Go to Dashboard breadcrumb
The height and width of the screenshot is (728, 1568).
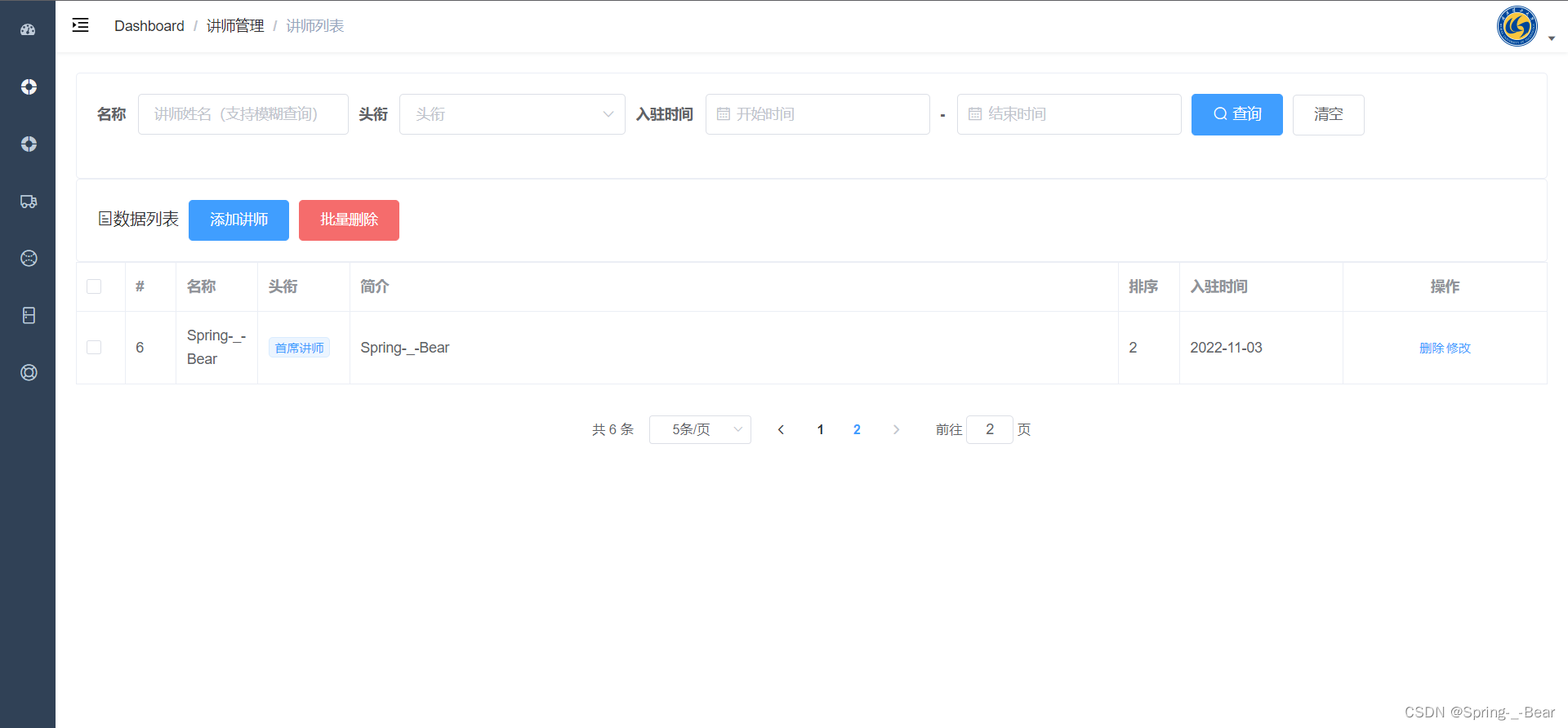pos(149,26)
